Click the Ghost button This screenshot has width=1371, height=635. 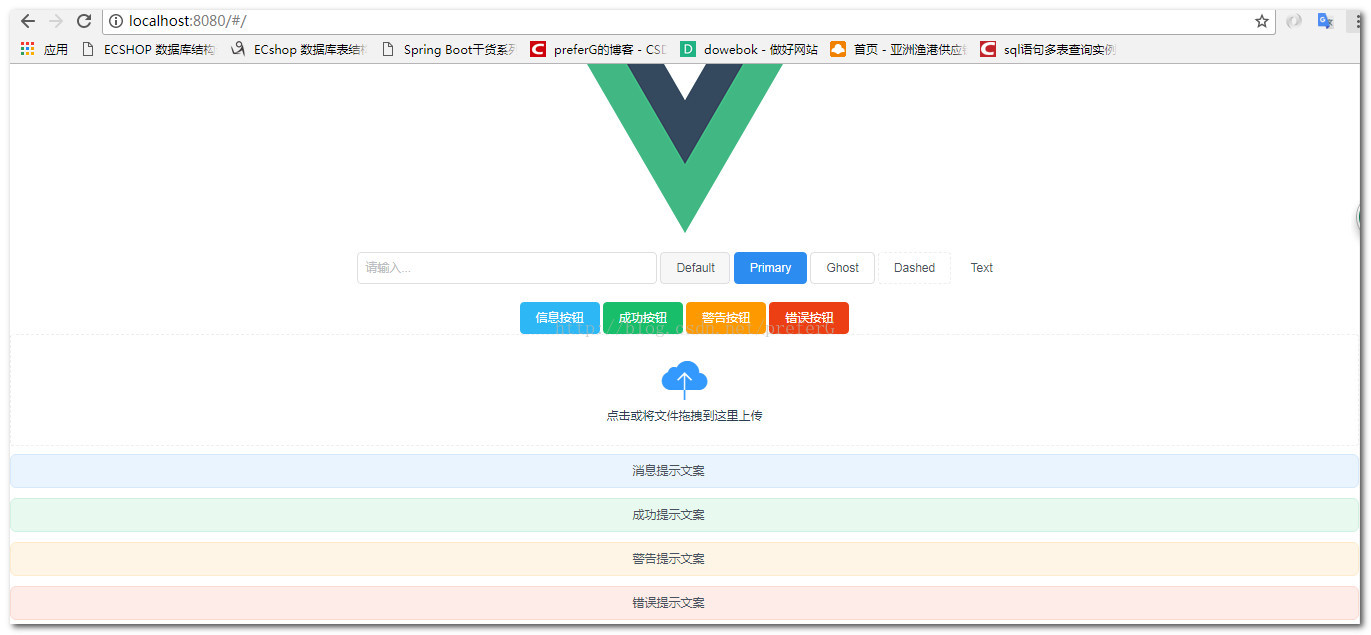tap(842, 268)
